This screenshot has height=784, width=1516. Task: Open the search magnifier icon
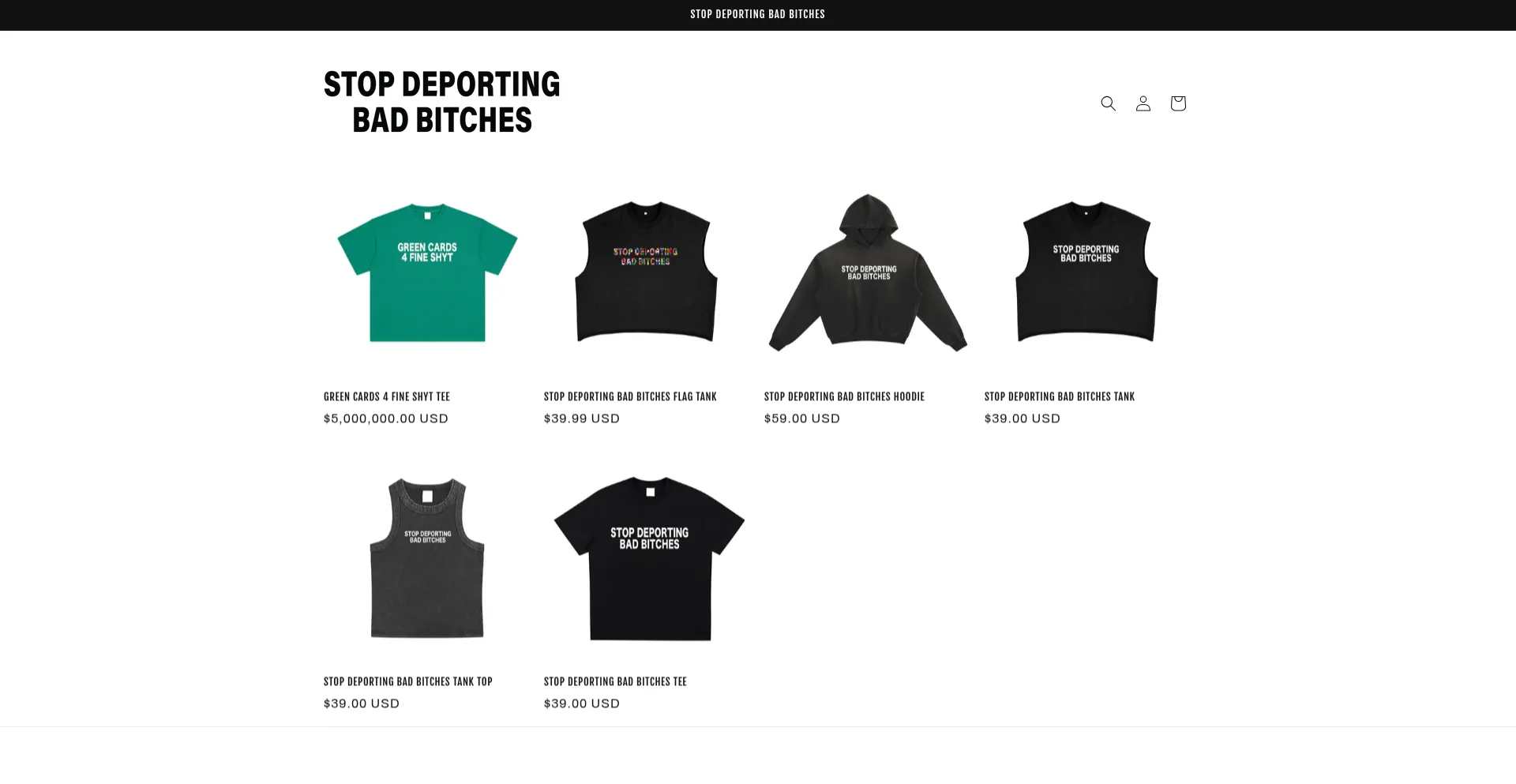pyautogui.click(x=1108, y=103)
